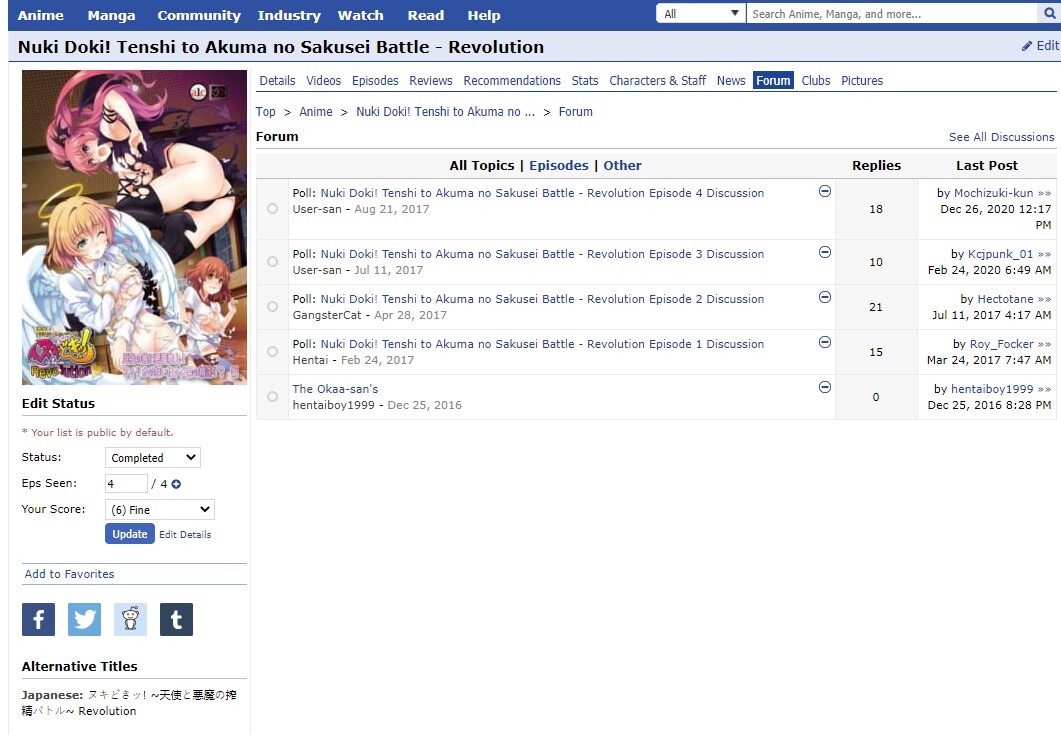Screen dimensions: 1061x735
Task: Open the Help menu
Action: (x=484, y=15)
